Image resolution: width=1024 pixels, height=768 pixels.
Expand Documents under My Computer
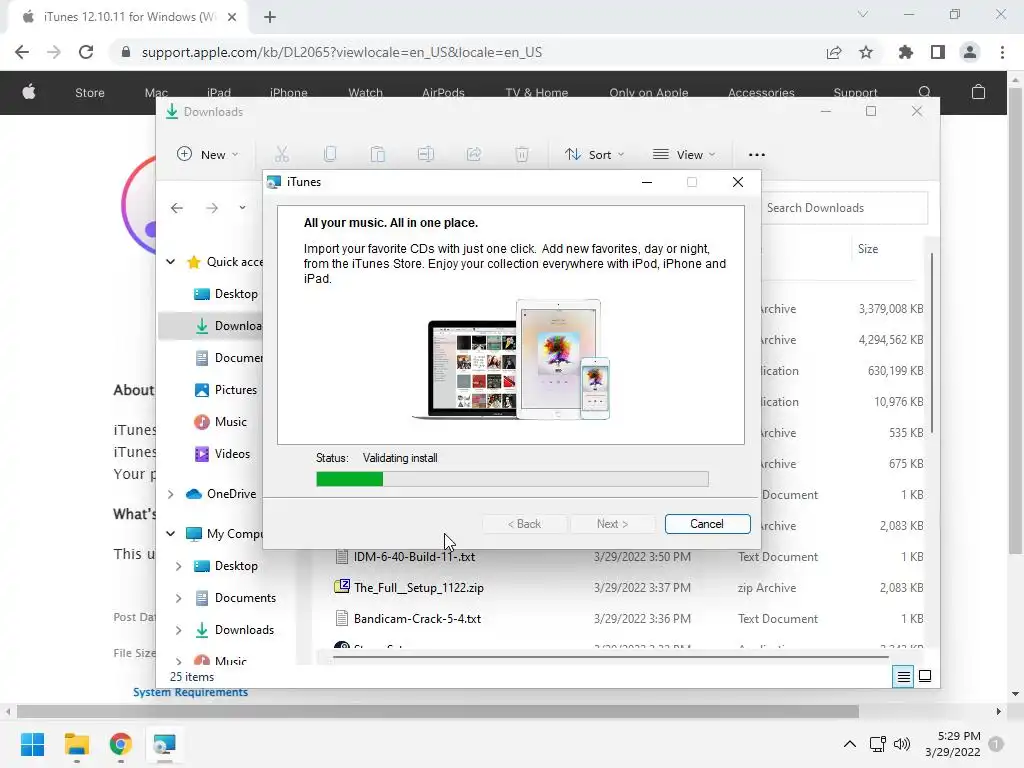(178, 598)
